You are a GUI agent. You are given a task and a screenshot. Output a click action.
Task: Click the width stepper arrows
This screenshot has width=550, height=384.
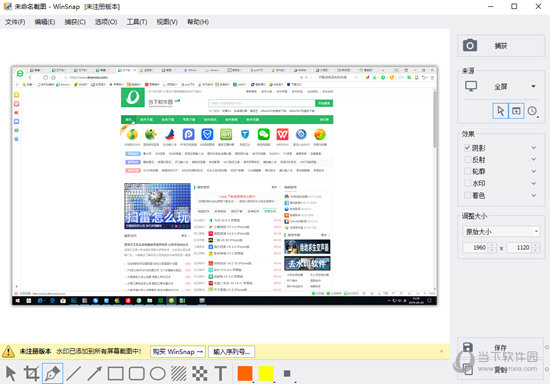coord(492,248)
